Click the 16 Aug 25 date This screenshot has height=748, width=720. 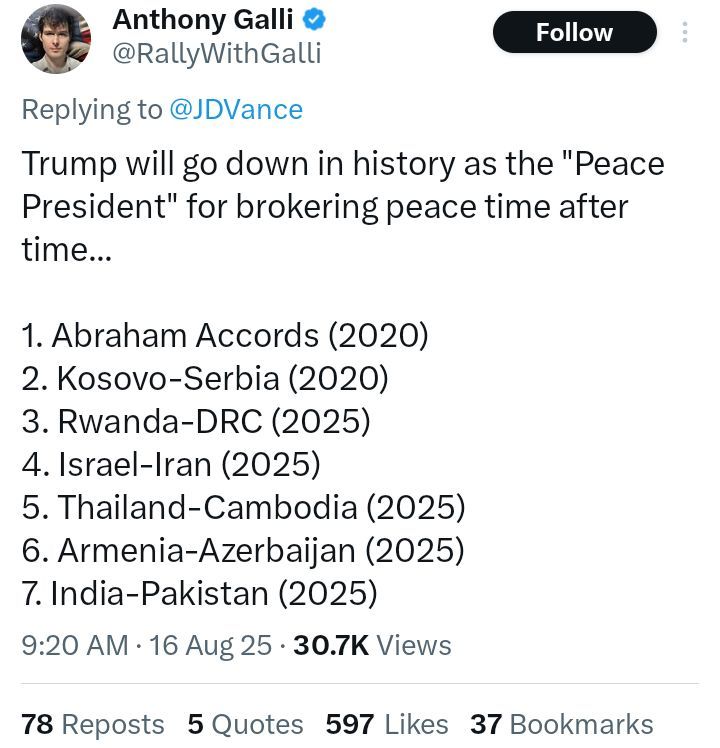tap(210, 645)
